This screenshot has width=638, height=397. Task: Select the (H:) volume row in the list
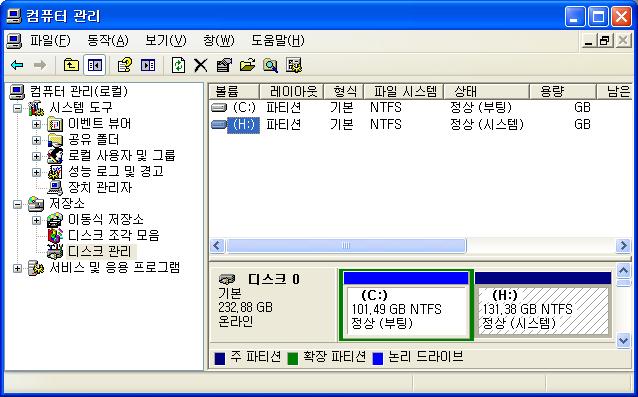click(421, 124)
